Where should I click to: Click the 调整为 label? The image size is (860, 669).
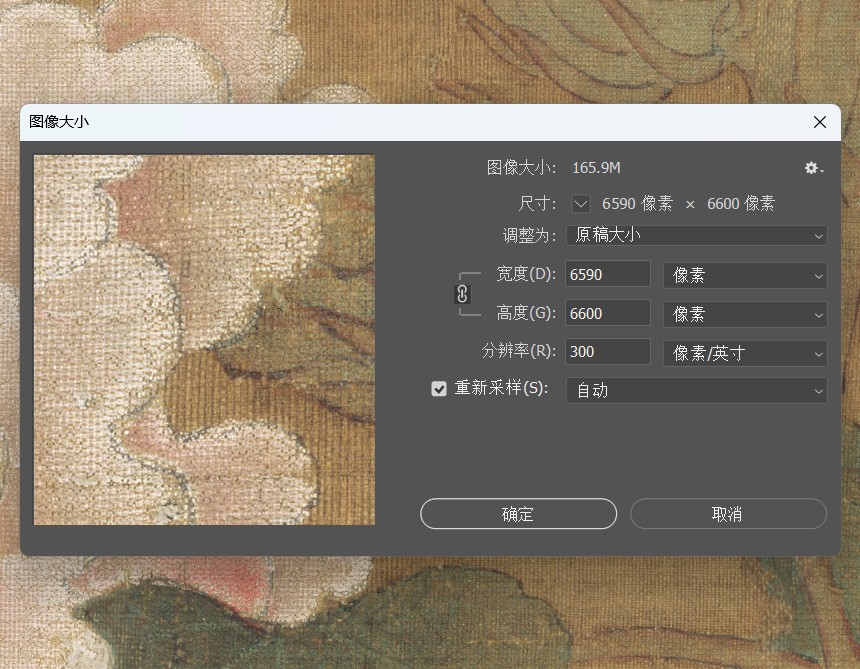[529, 236]
